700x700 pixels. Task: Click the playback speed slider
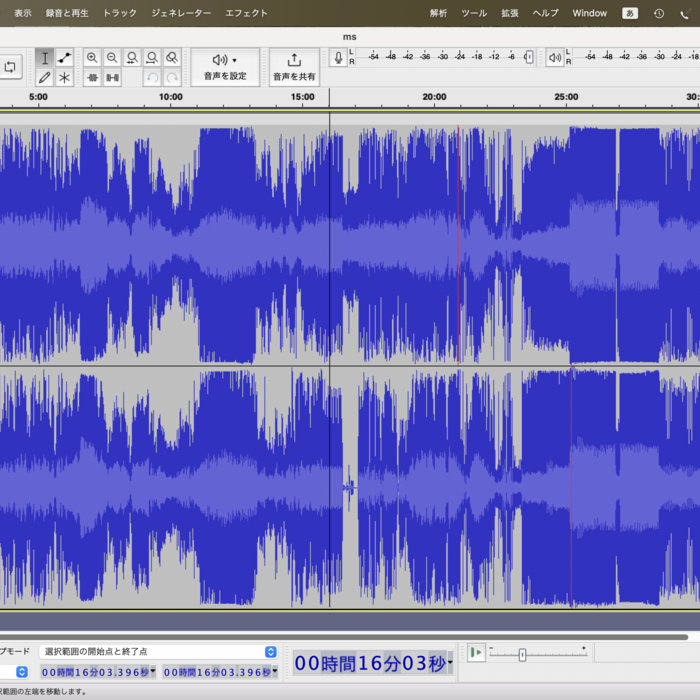(522, 654)
